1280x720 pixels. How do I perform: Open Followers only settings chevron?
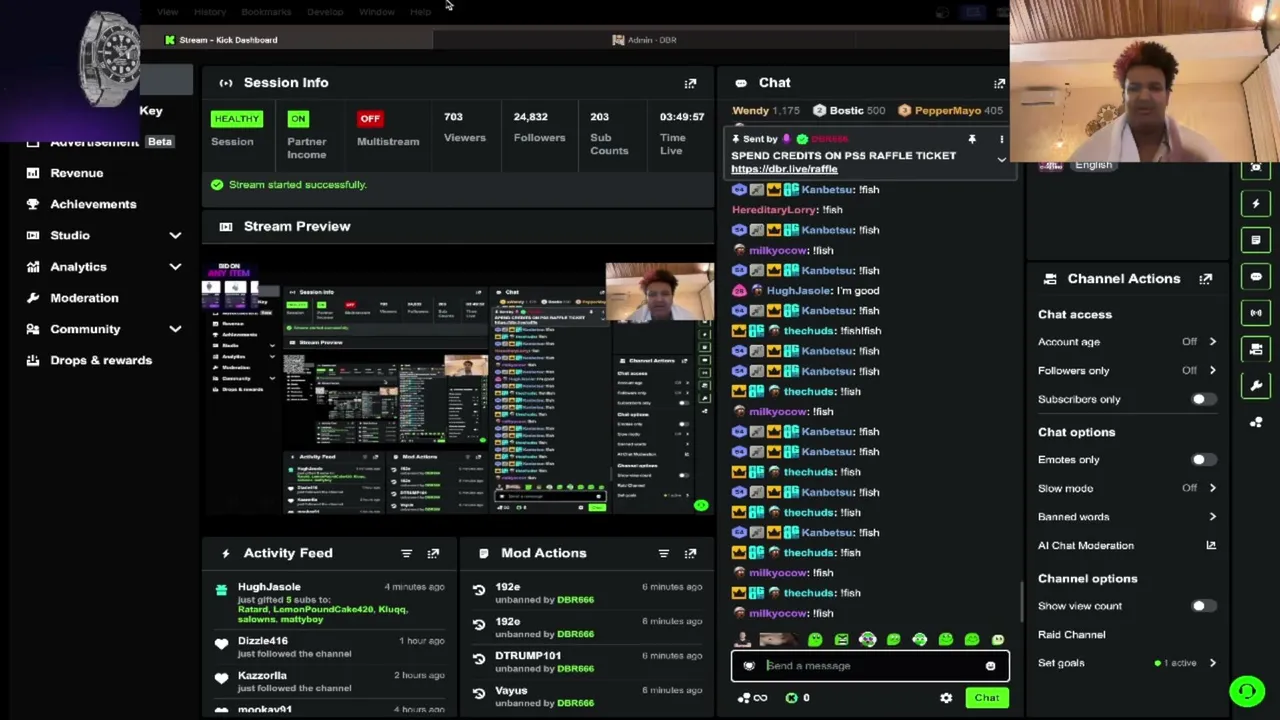point(1212,371)
